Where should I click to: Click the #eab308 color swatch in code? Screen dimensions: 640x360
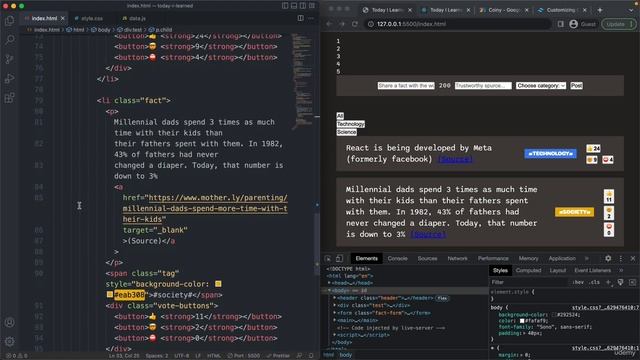(x=110, y=294)
